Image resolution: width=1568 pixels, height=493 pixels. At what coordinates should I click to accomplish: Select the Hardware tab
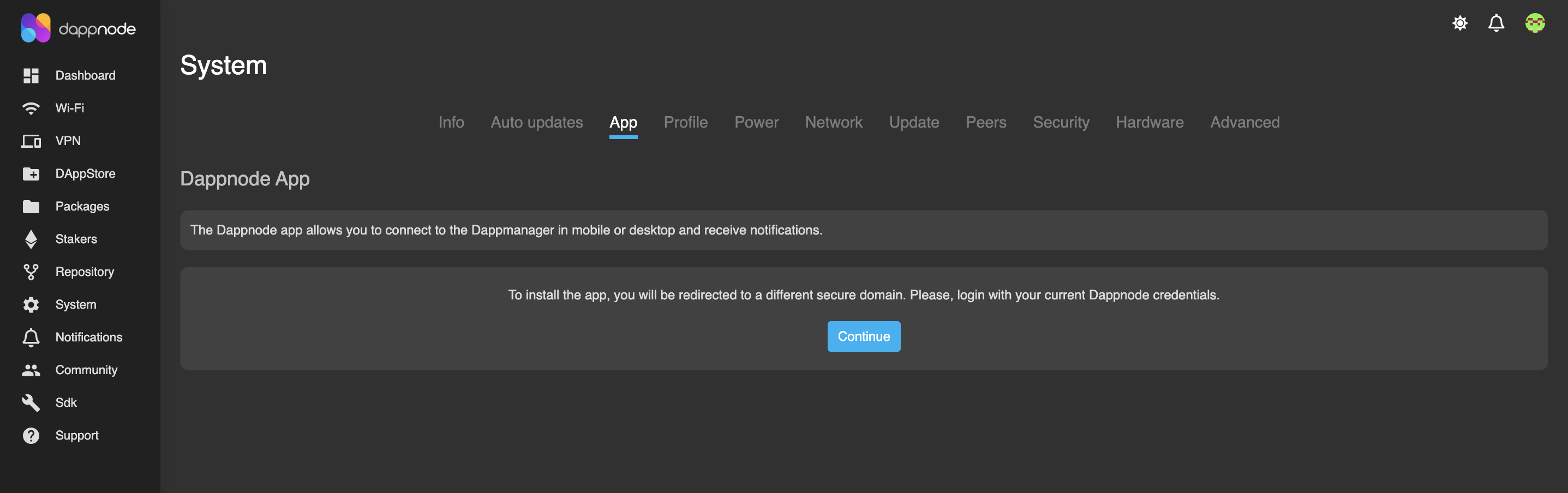[x=1149, y=122]
